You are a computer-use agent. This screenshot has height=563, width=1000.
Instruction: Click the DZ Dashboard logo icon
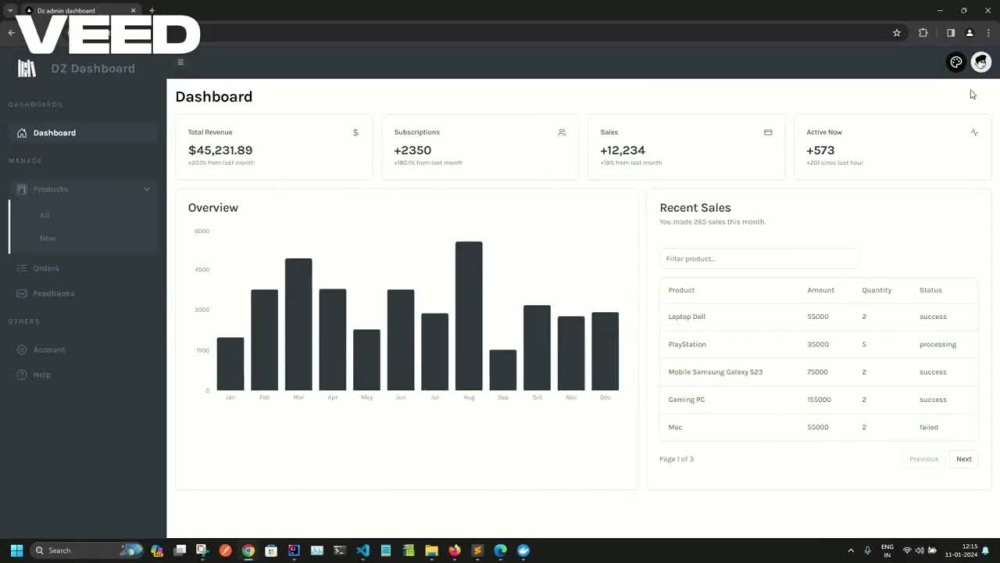27,68
